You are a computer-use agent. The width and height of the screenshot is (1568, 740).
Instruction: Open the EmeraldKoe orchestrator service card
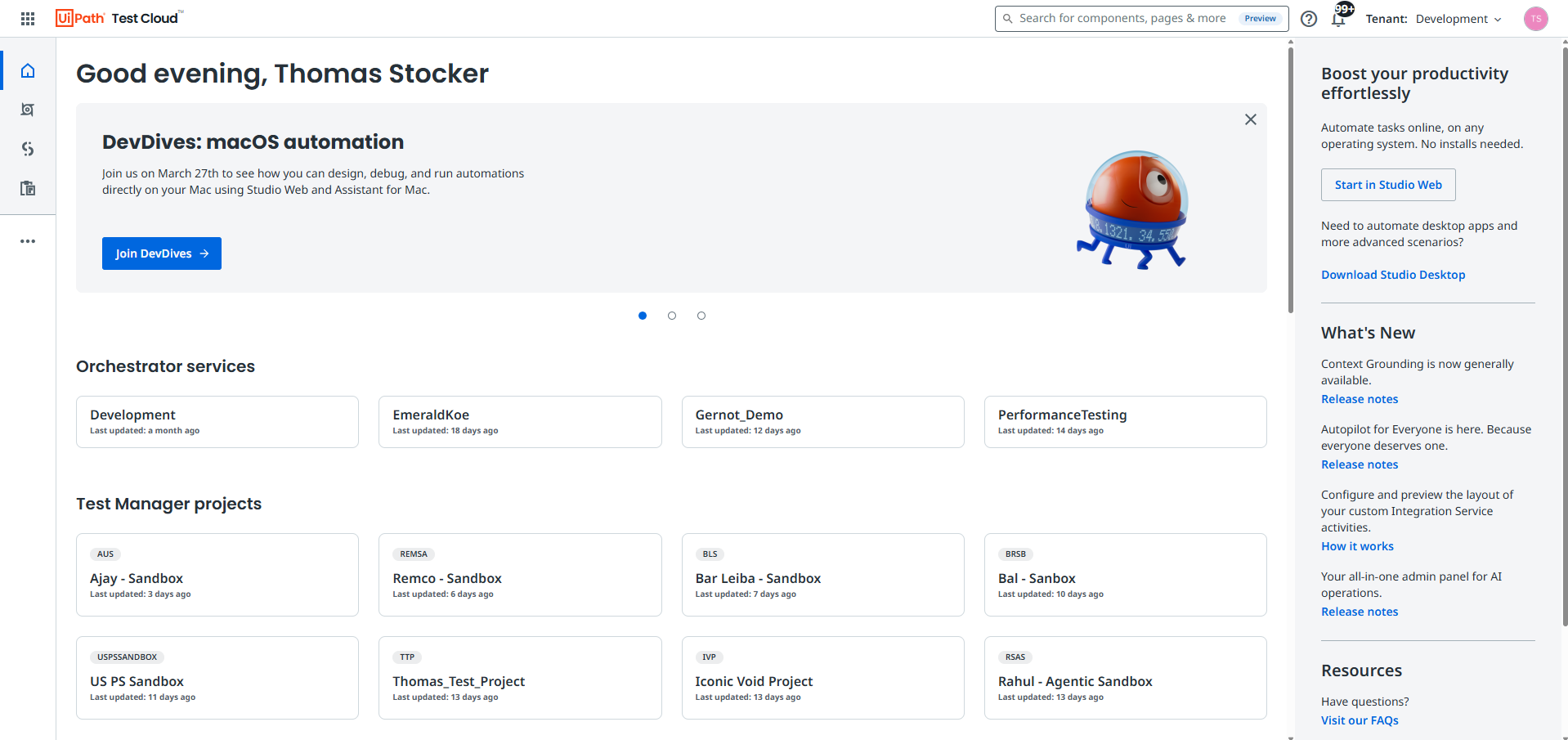coord(520,422)
